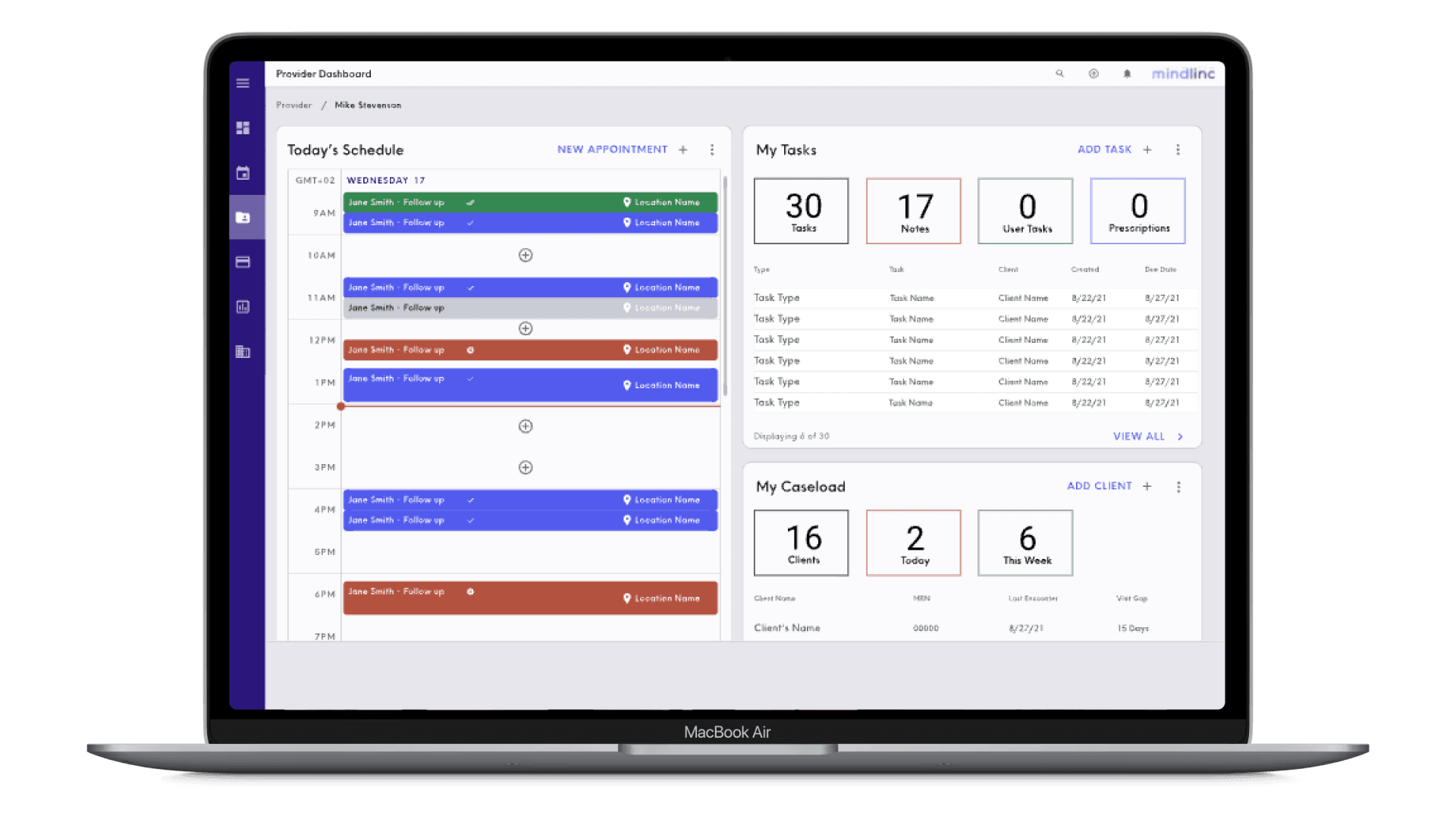Sort tasks by Client column header
The width and height of the screenshot is (1456, 819).
click(x=1008, y=270)
